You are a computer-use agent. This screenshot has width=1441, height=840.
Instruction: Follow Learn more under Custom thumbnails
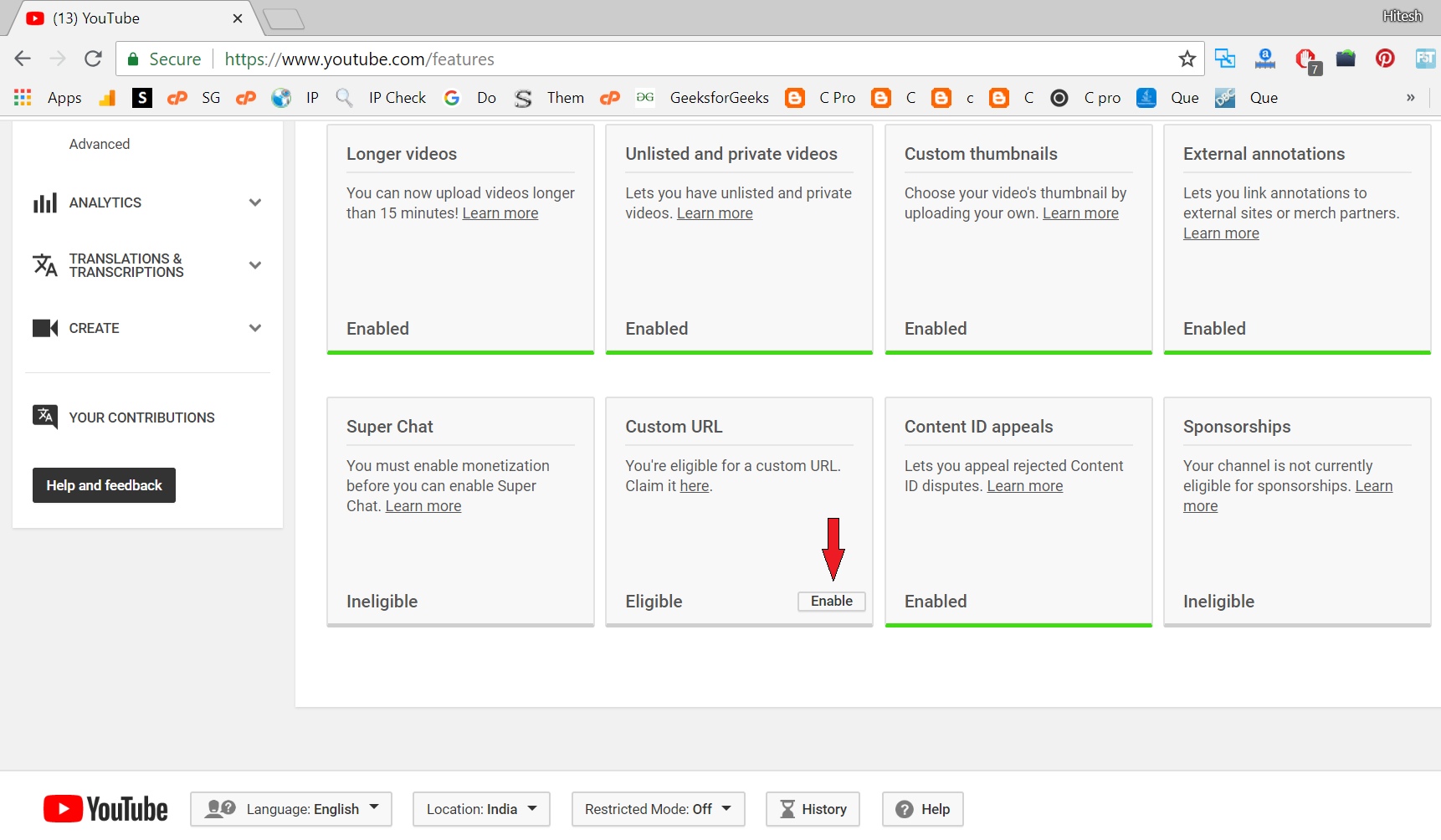click(x=1080, y=213)
